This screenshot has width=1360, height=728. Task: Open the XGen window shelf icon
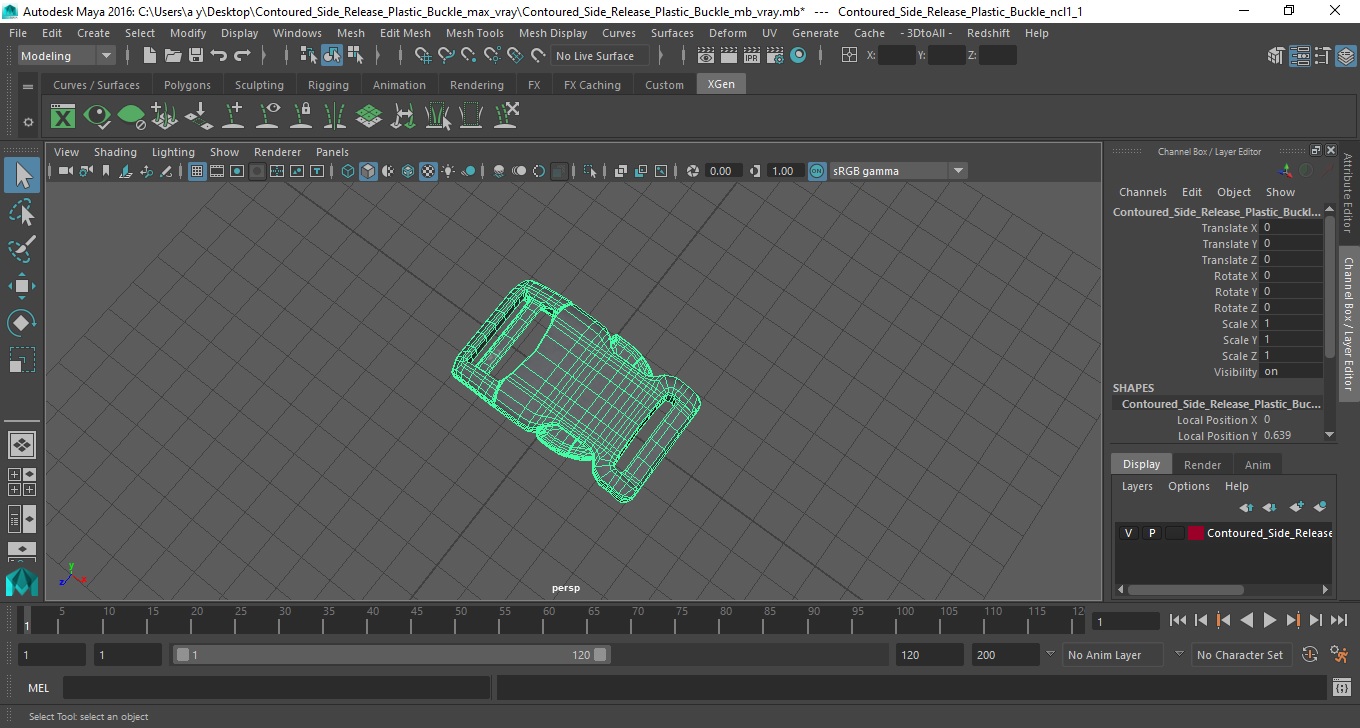(x=63, y=117)
